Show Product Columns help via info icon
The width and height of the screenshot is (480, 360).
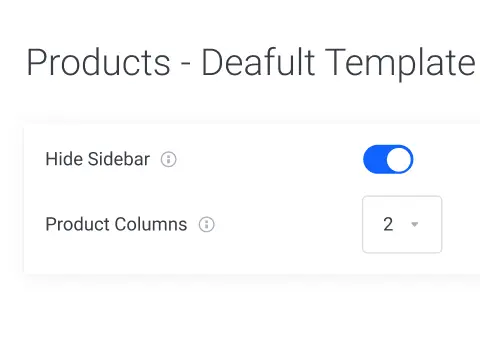[x=207, y=224]
